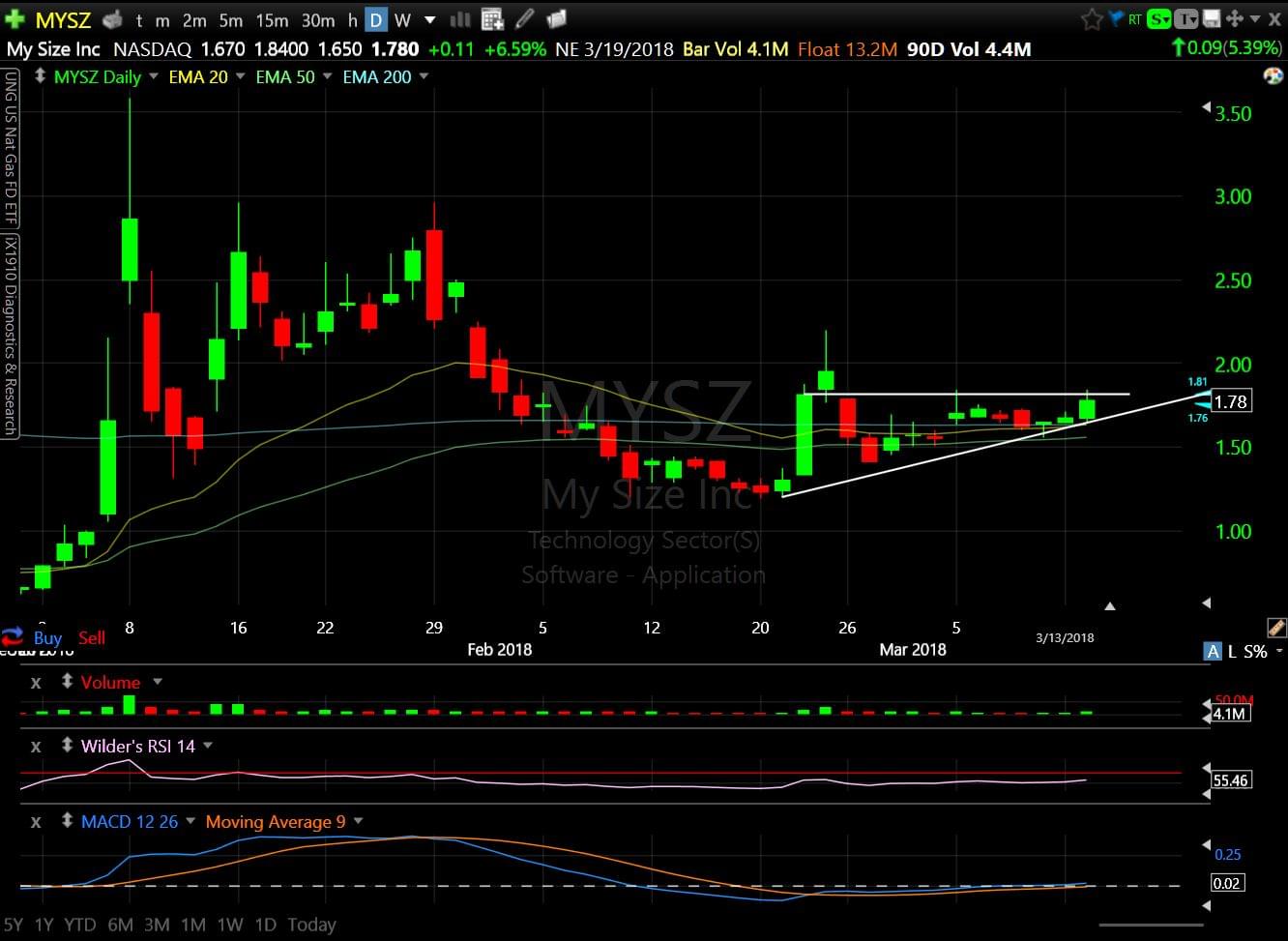Zoom chart to YTD range

coord(79,925)
